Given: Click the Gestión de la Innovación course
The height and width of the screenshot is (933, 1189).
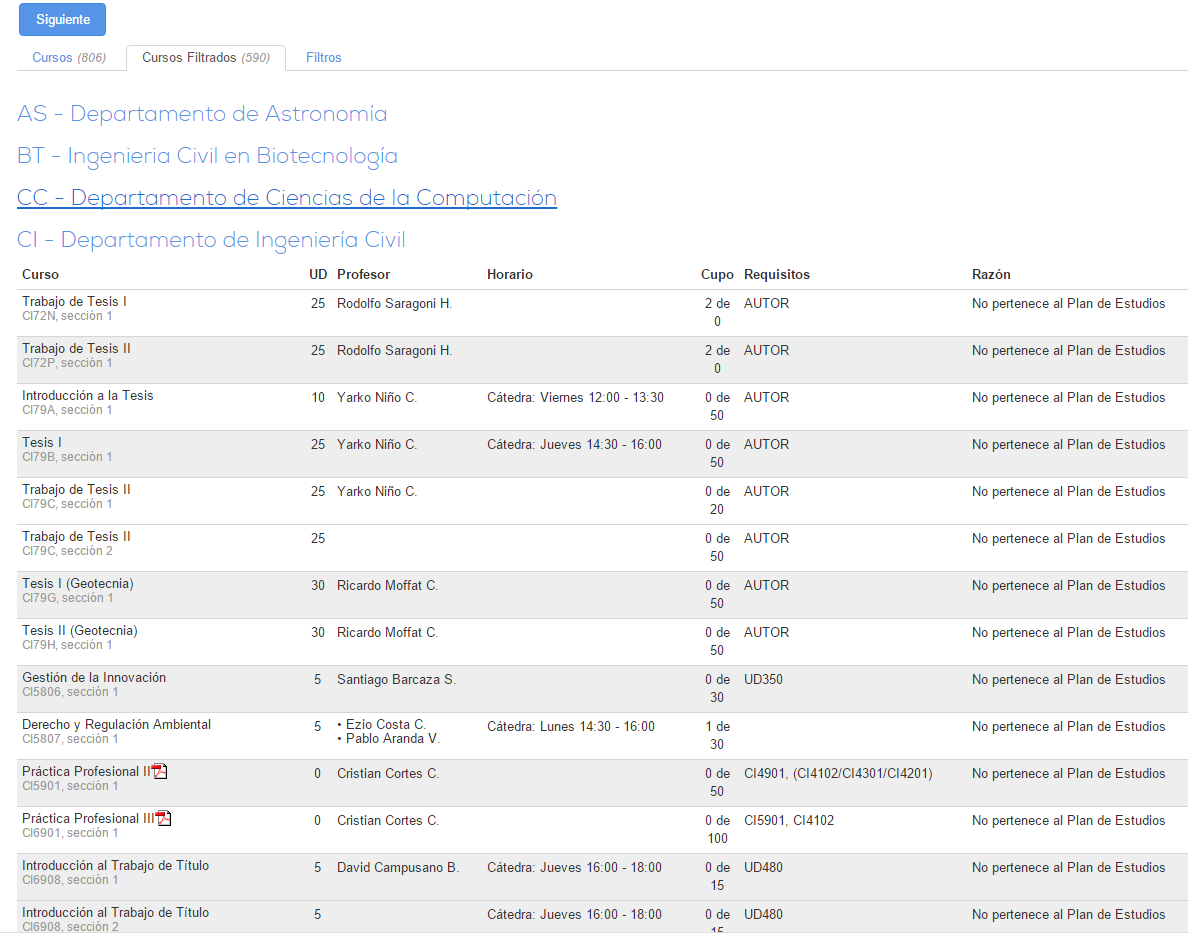Looking at the screenshot, I should (94, 678).
